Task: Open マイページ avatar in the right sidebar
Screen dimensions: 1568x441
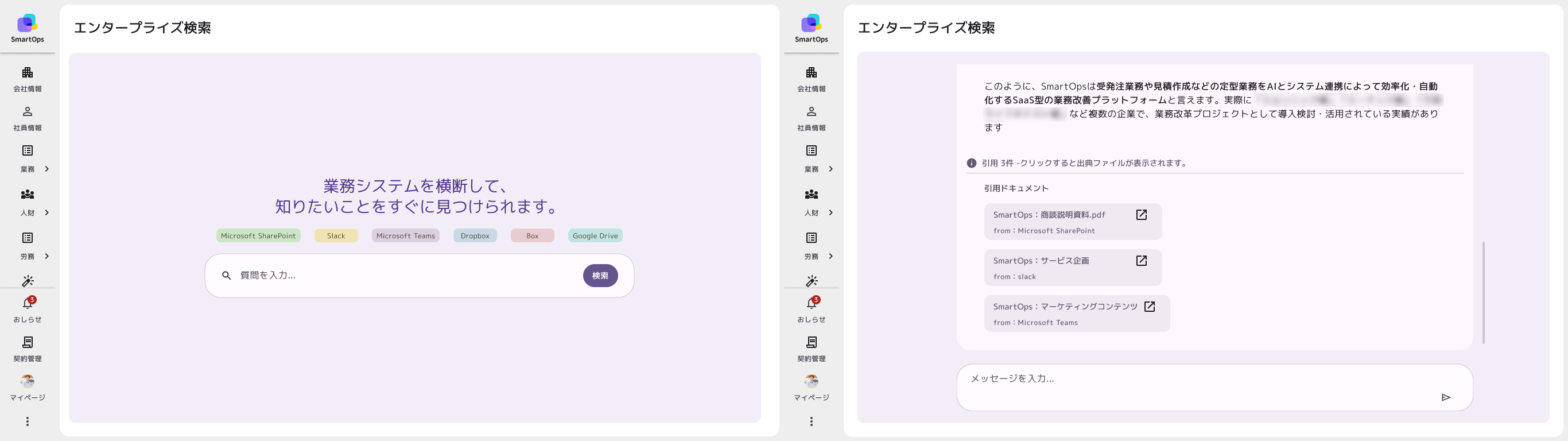Action: [x=812, y=381]
